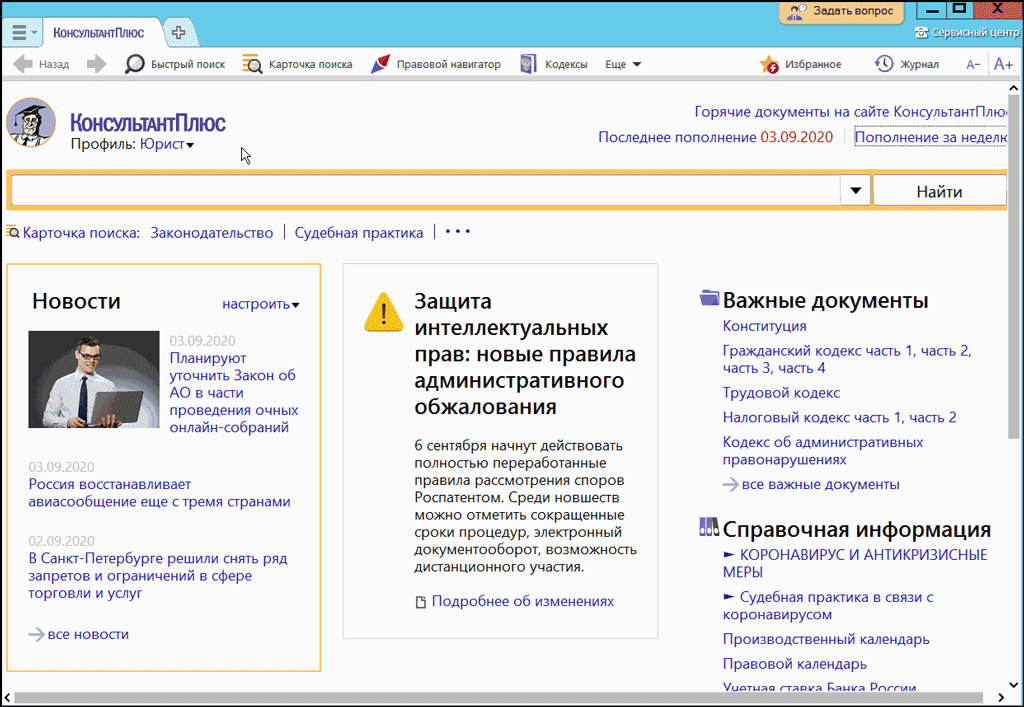
Task: Open Гражданский кодекс link
Action: pyautogui.click(x=847, y=359)
